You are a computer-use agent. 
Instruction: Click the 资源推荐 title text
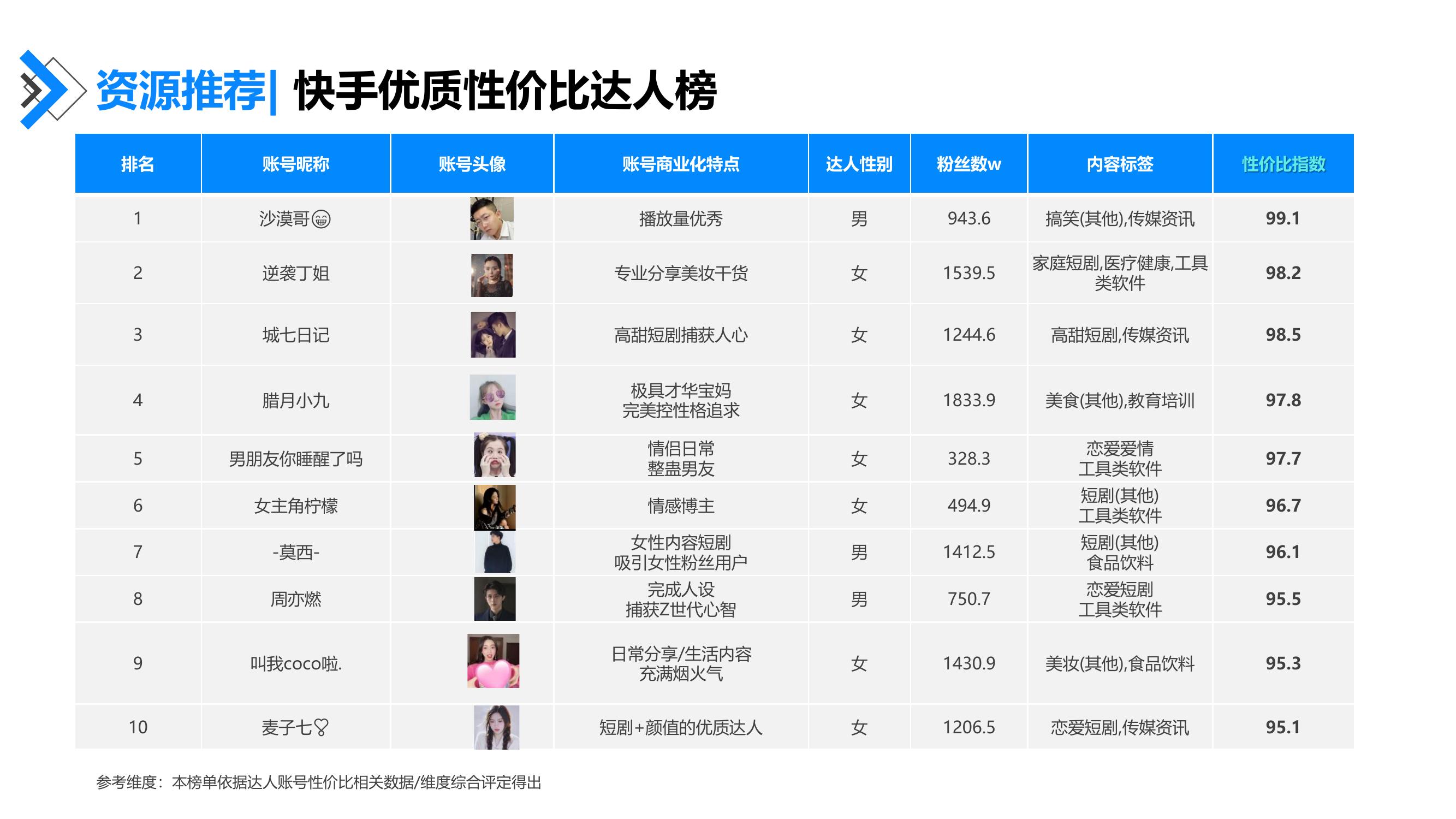point(181,91)
